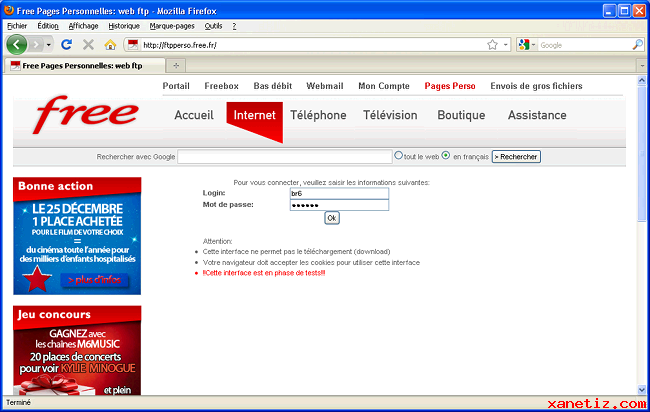Click the Pages Perso link
Viewport: 650px width, 412px height.
(450, 86)
